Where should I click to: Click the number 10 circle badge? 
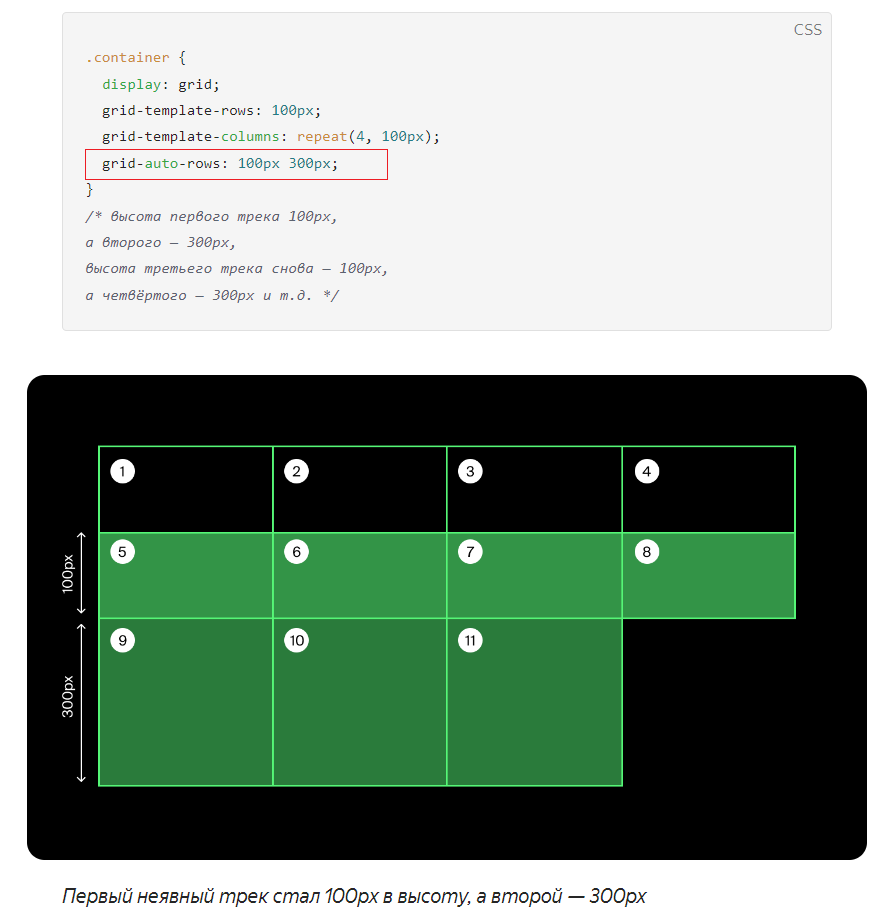click(296, 641)
